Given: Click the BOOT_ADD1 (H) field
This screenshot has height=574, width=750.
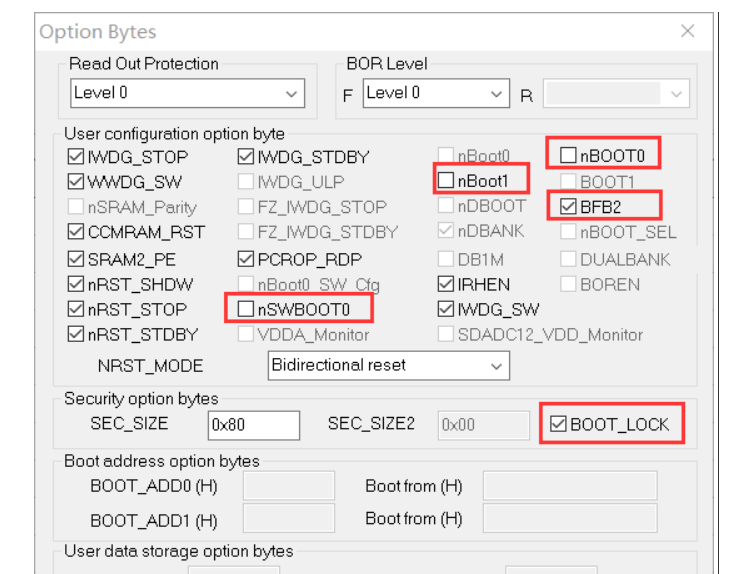Looking at the screenshot, I should click(x=289, y=518).
